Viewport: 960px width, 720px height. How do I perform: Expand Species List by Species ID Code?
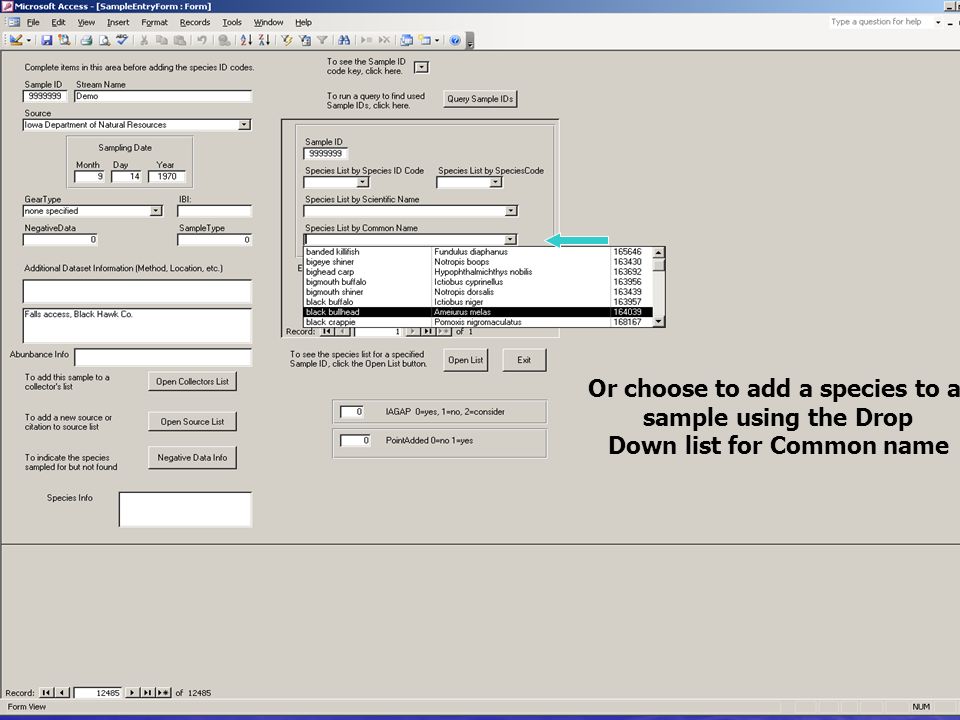(x=362, y=182)
